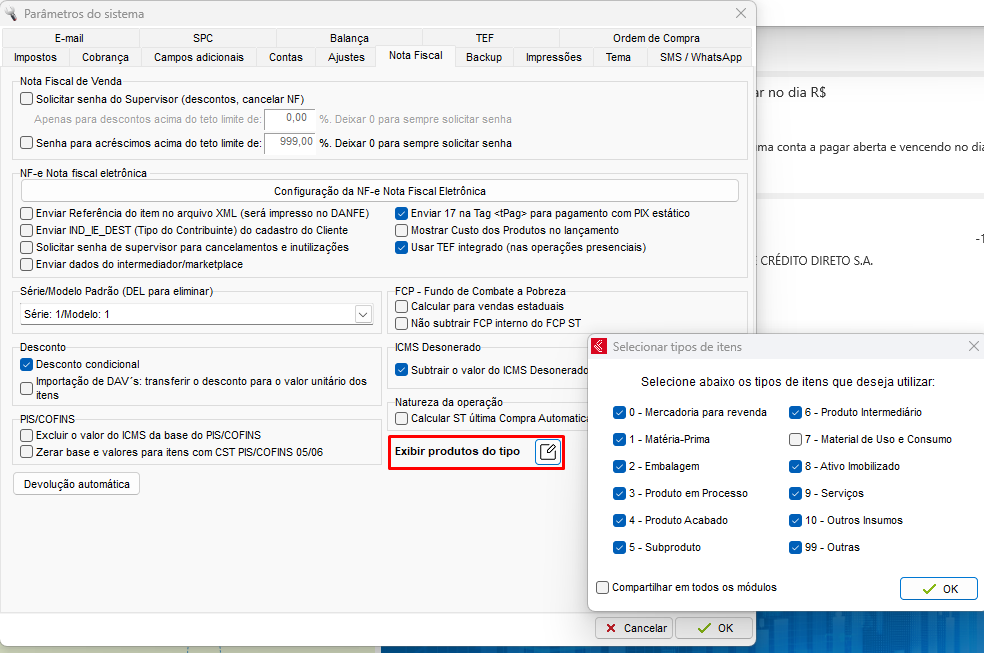Switch to the Backup tab
984x653 pixels.
tap(484, 57)
